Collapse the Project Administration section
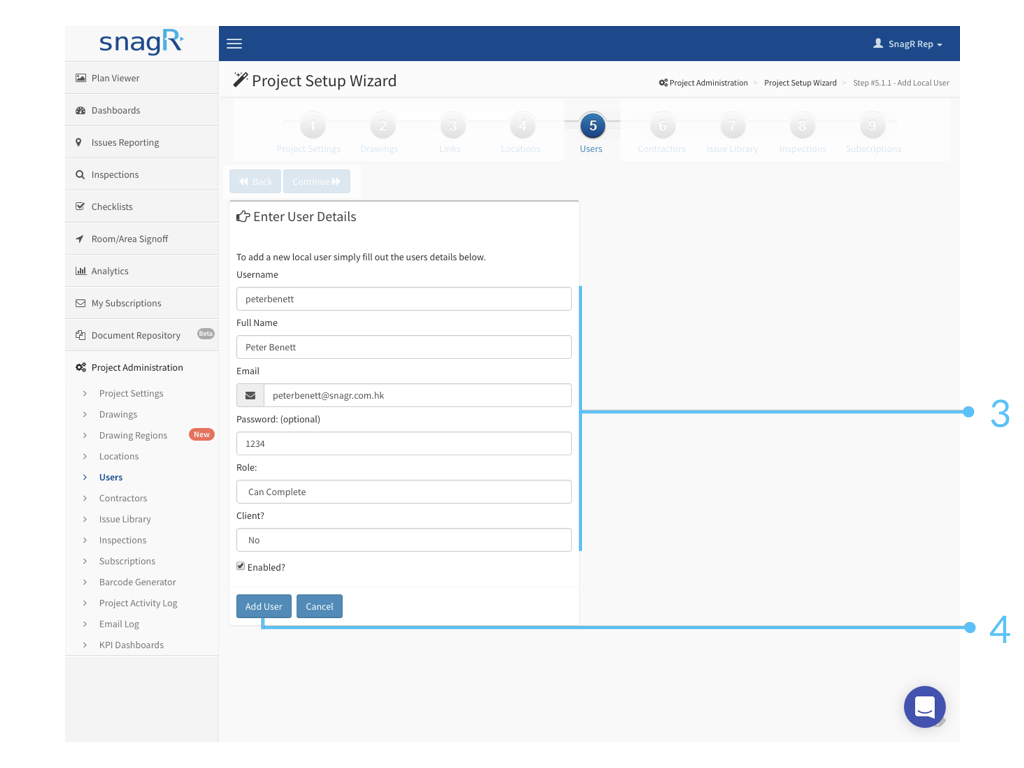Screen dimensions: 1024x768 click(142, 368)
